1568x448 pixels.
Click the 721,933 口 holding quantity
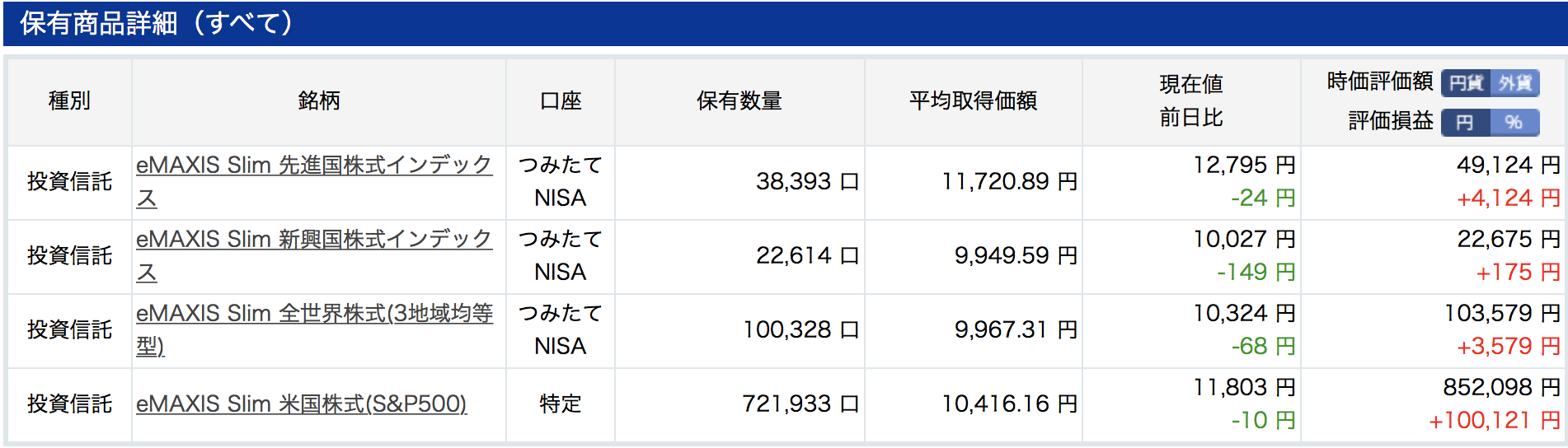[800, 404]
